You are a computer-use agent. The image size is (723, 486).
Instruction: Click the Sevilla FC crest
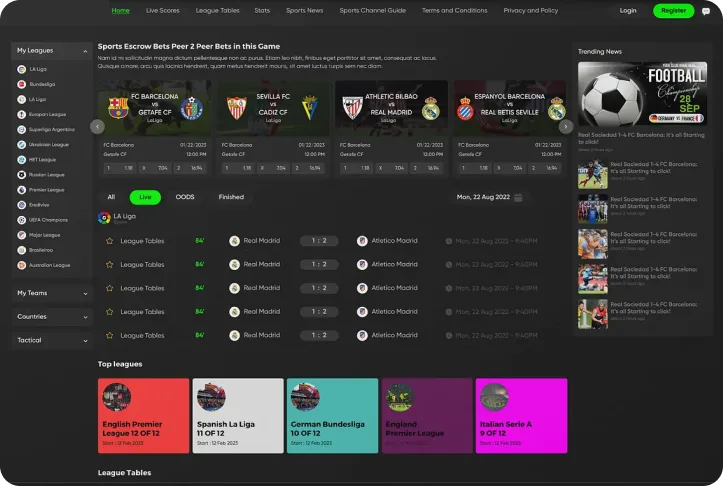(237, 108)
